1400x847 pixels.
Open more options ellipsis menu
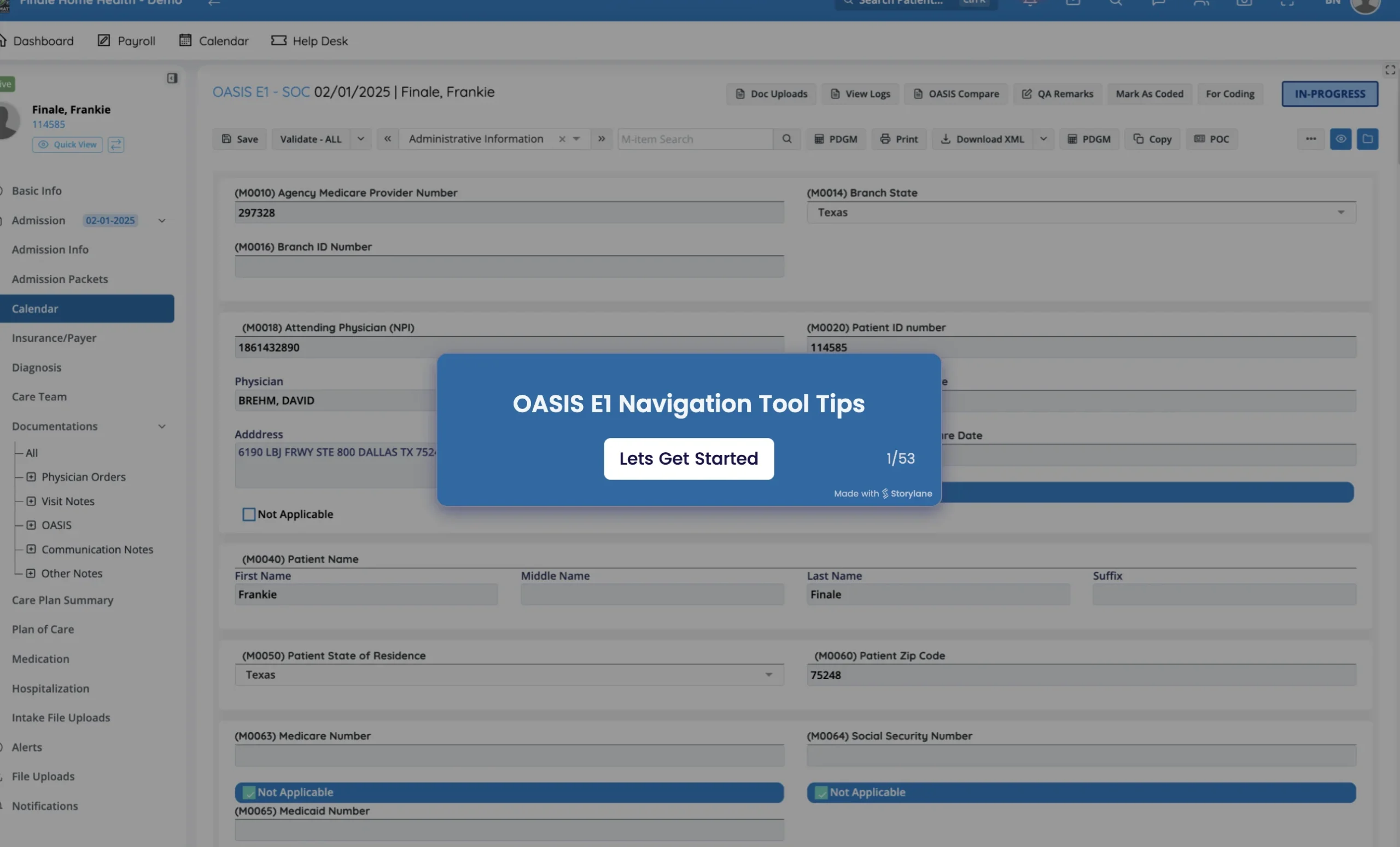click(x=1311, y=138)
